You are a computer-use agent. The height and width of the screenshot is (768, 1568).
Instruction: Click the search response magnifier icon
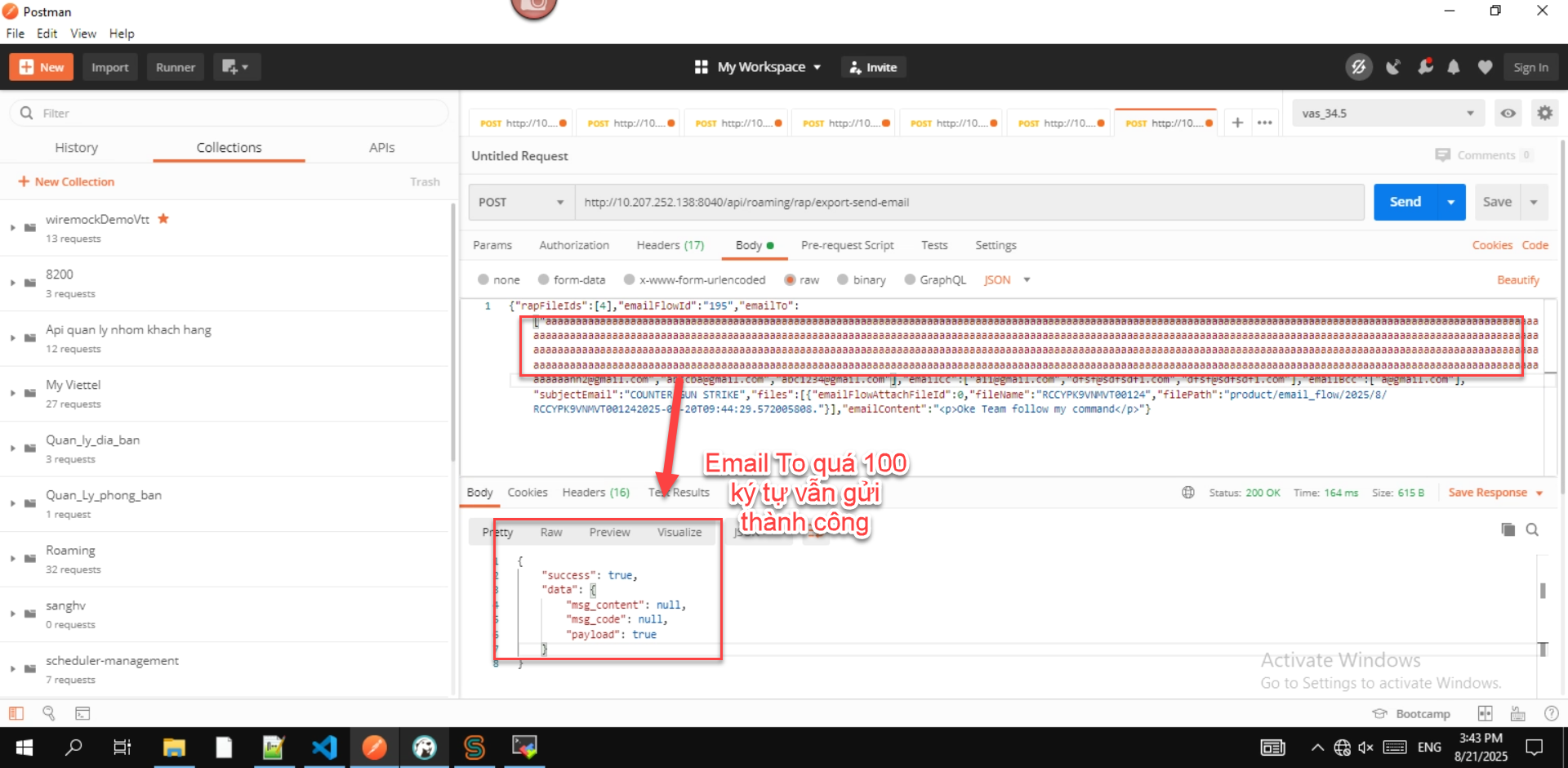click(1532, 530)
